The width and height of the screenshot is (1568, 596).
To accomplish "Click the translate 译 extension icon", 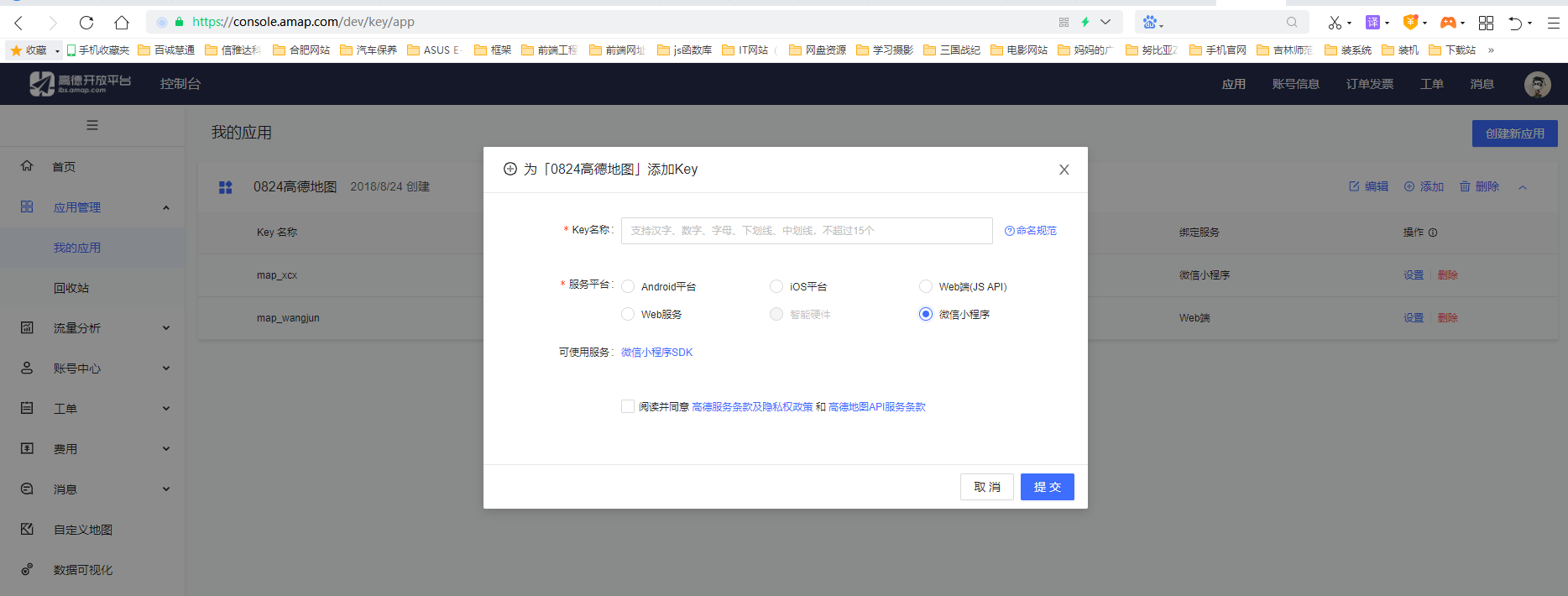I will click(x=1373, y=23).
